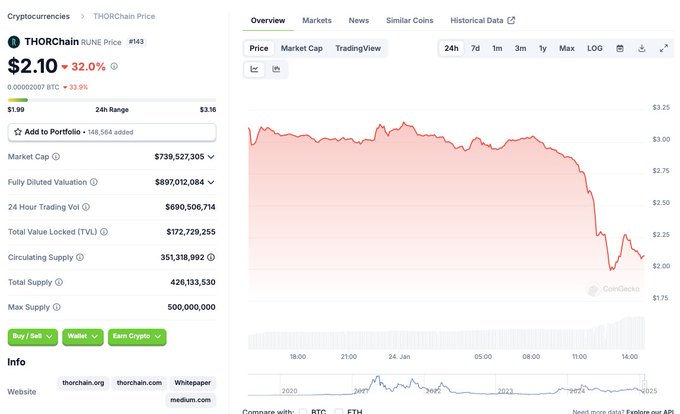This screenshot has width=680, height=414.
Task: Open the Cryptocurrencies breadcrumb link
Action: tap(39, 16)
